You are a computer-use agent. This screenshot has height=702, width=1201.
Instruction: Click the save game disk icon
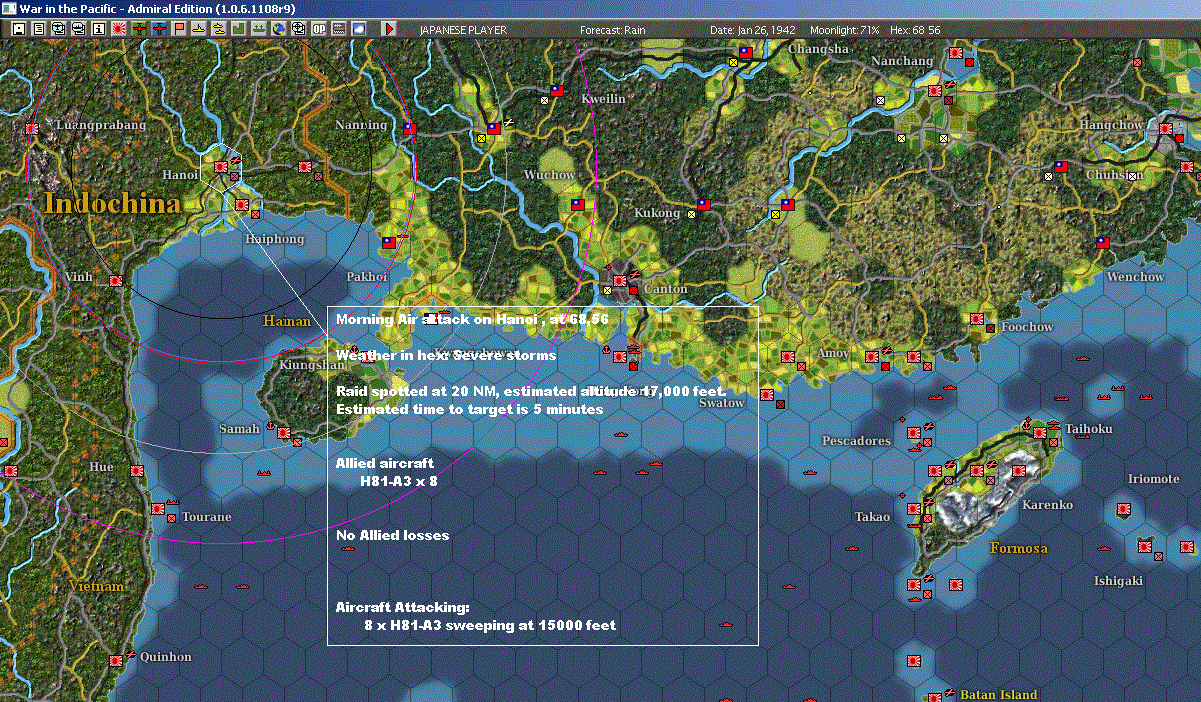click(x=18, y=29)
